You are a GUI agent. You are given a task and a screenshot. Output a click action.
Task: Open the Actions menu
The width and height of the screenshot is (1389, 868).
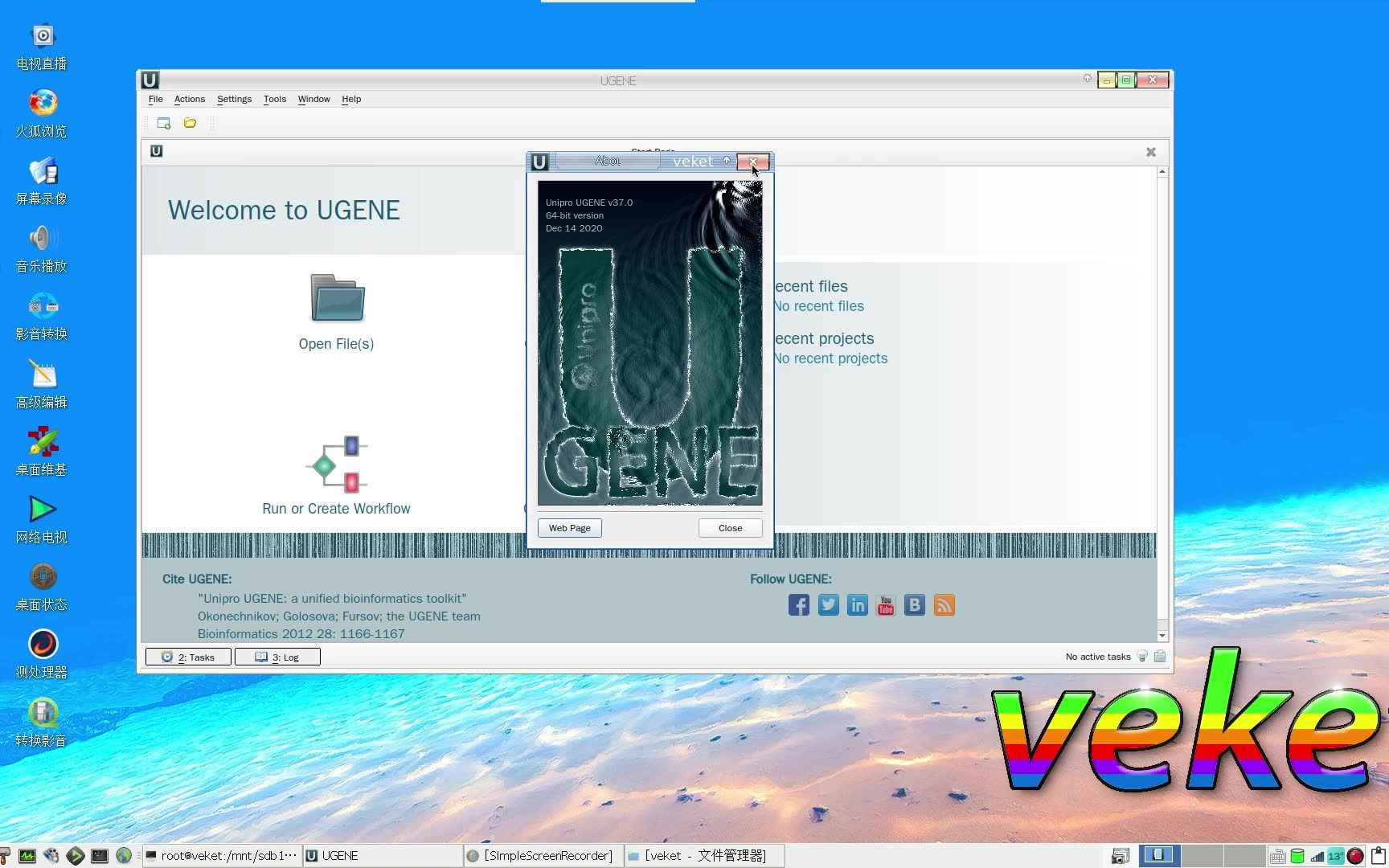pos(190,99)
